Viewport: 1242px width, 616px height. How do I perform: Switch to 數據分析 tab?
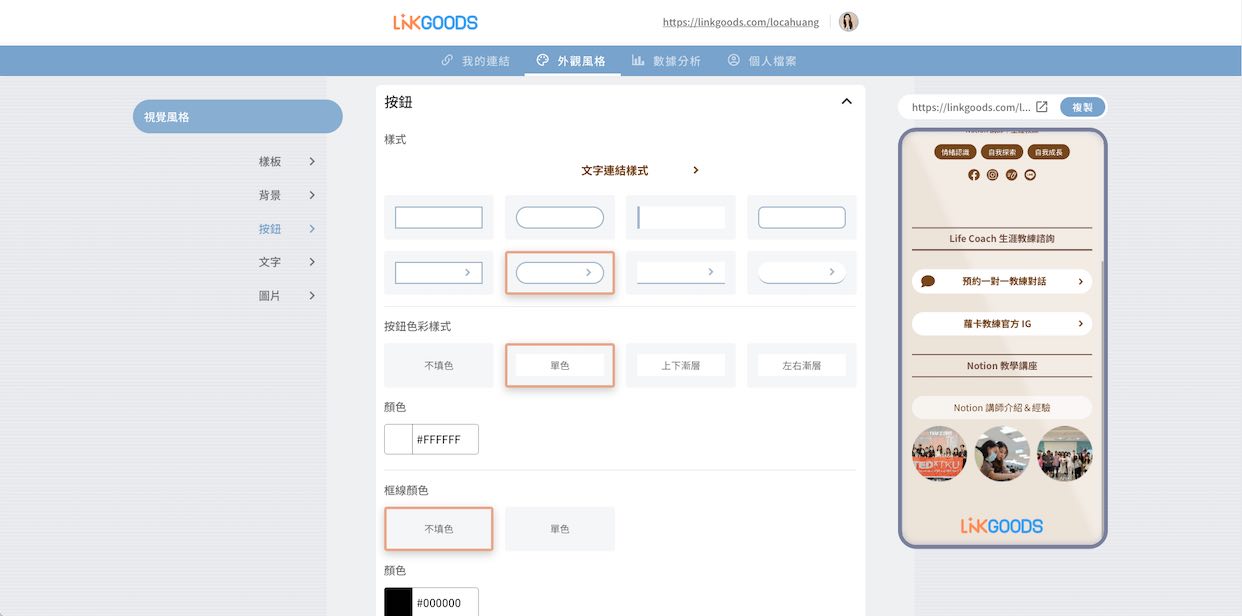667,61
